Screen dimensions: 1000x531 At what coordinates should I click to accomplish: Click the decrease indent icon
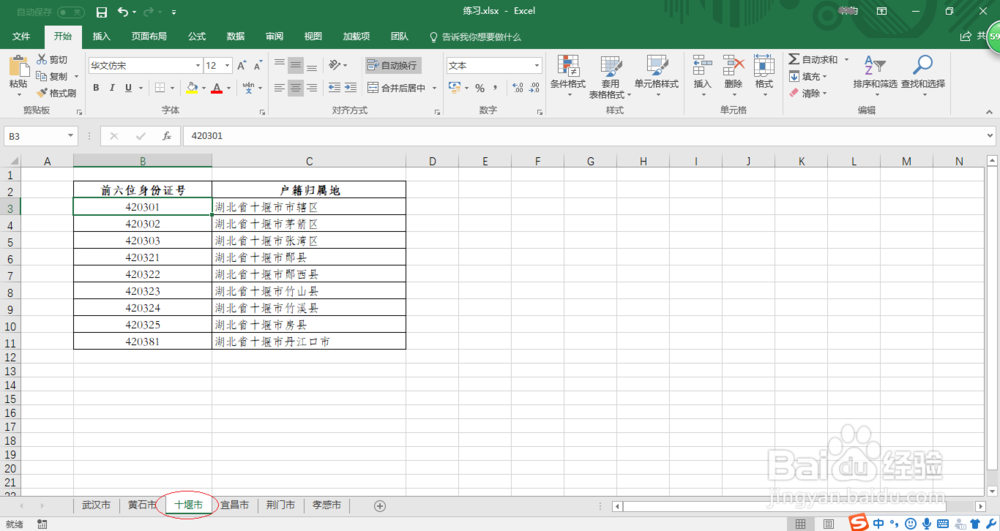pyautogui.click(x=334, y=88)
